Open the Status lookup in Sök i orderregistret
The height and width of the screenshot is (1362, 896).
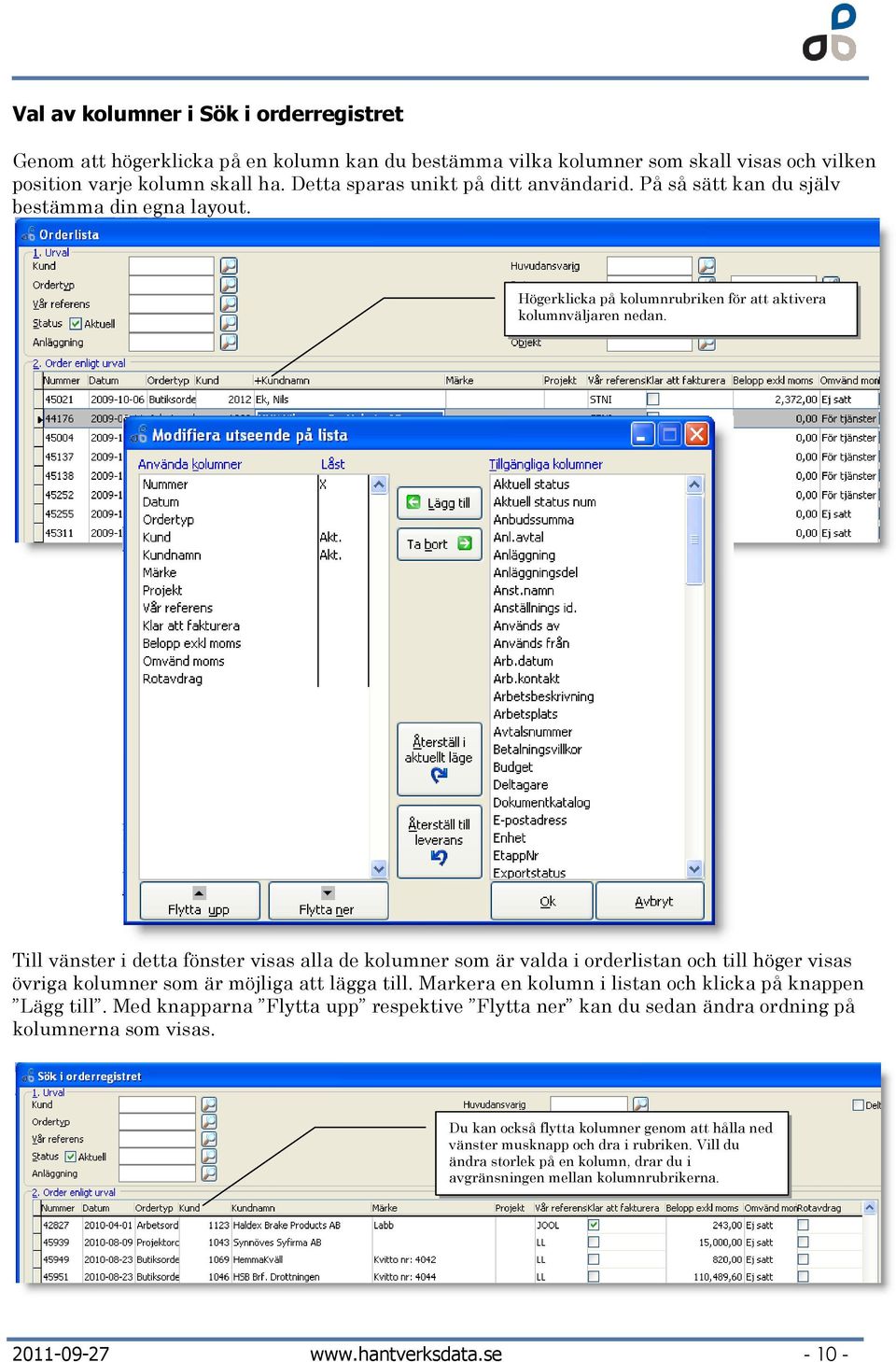(209, 1156)
